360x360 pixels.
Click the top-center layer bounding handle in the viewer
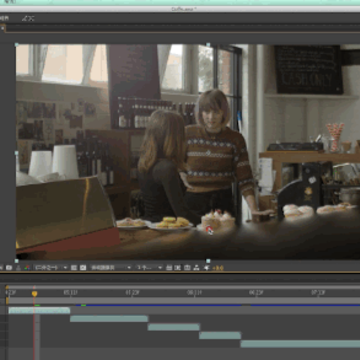click(208, 44)
